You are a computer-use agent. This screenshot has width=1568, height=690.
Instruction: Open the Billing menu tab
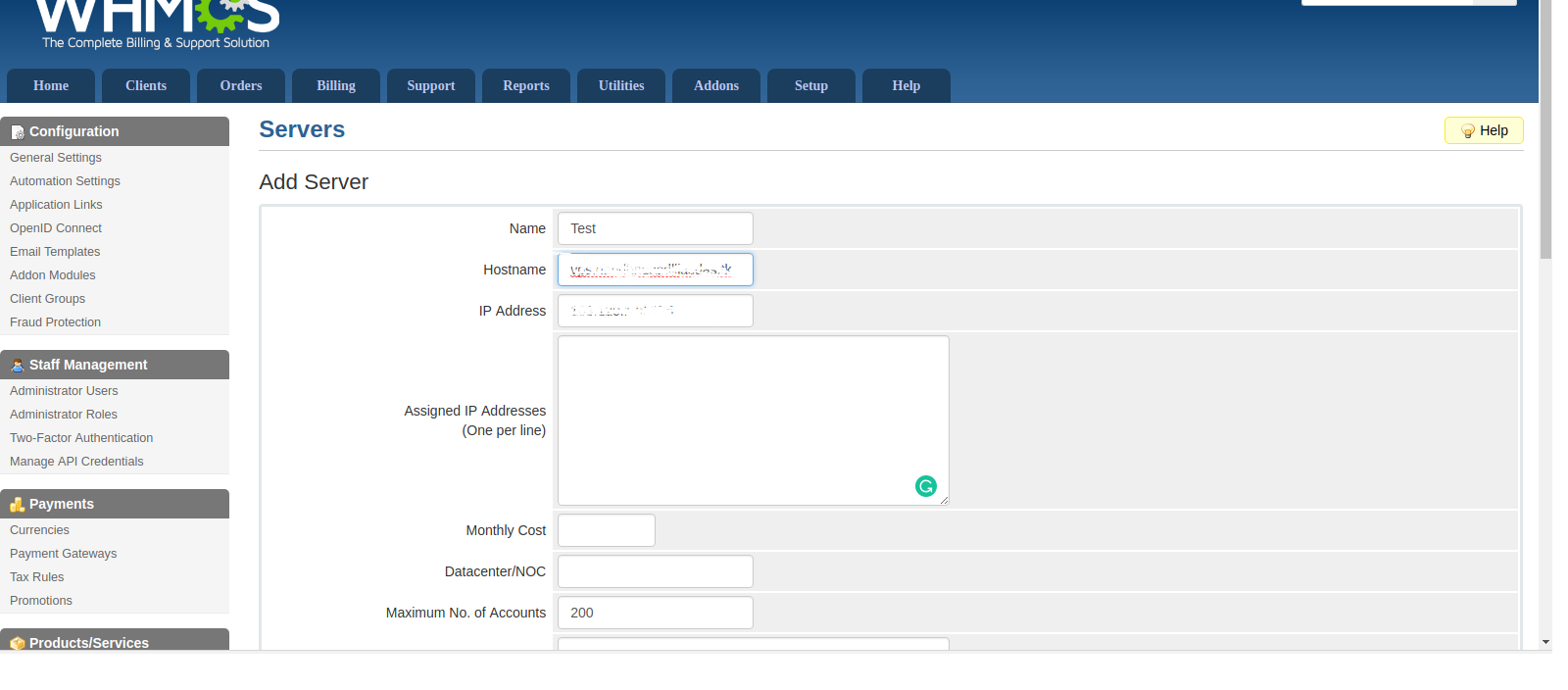(x=336, y=85)
